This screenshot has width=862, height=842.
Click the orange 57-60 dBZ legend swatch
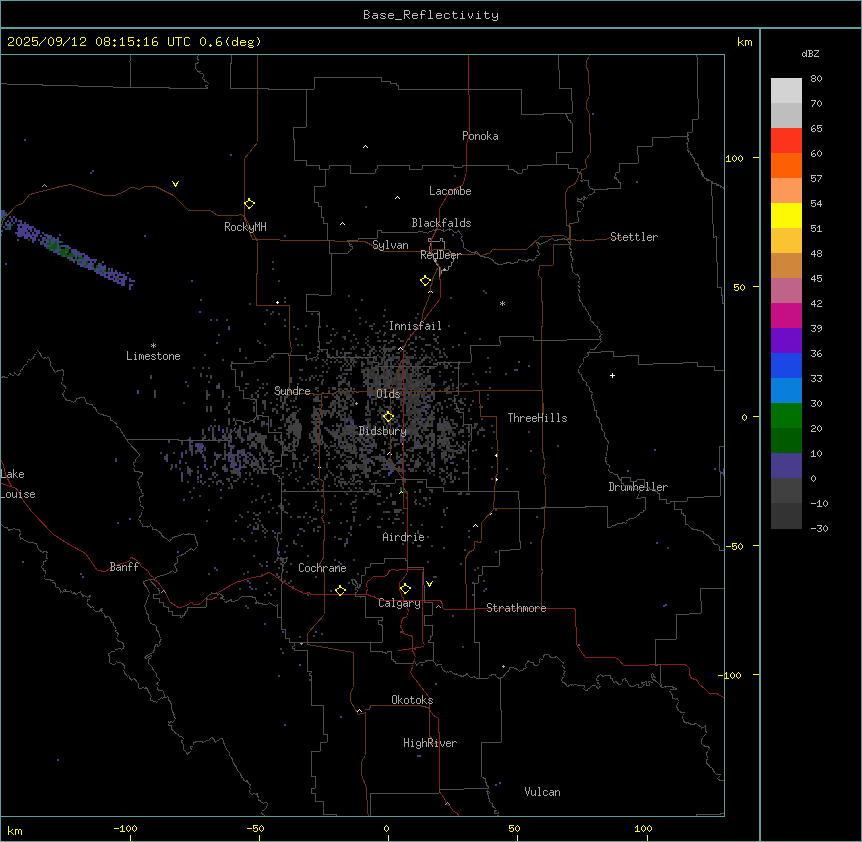786,165
